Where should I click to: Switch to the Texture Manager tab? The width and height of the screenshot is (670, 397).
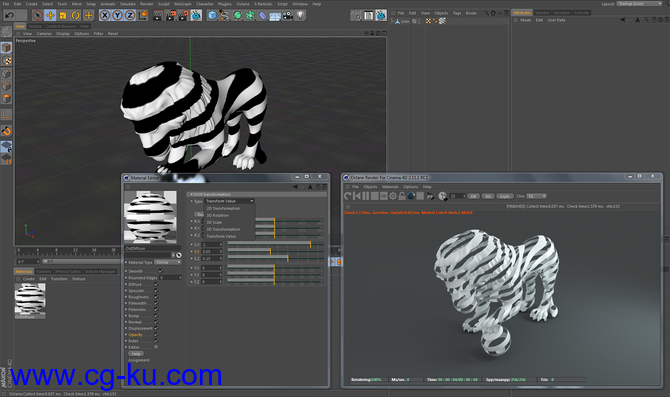click(x=100, y=271)
